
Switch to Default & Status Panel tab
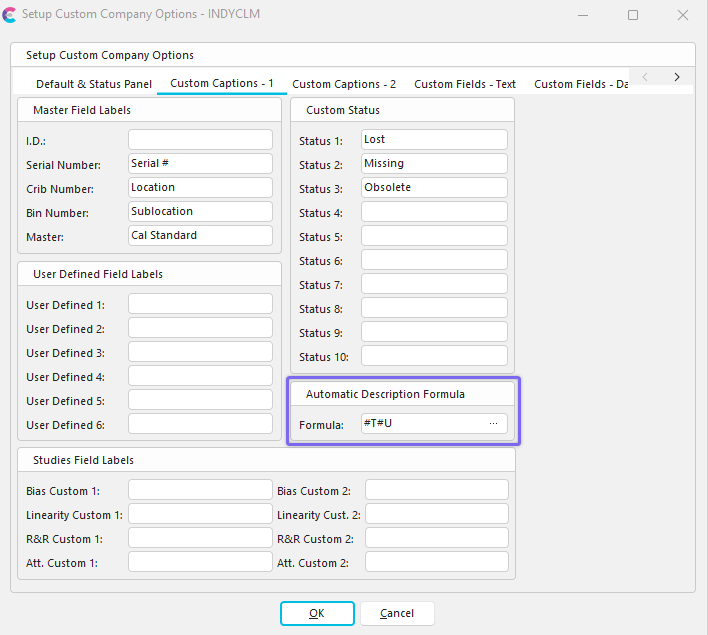[94, 84]
